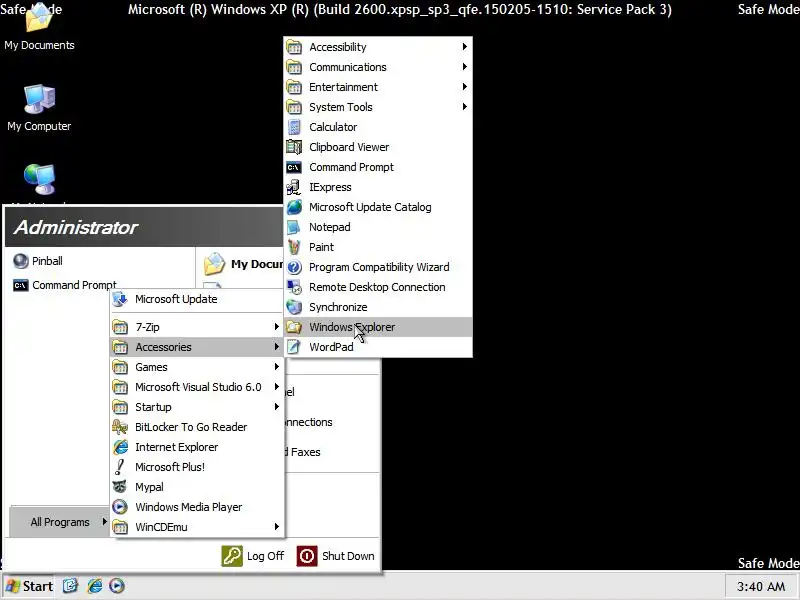Viewport: 800px width, 600px height.
Task: Click the Microsoft Update Catalog globe icon
Action: coord(294,207)
